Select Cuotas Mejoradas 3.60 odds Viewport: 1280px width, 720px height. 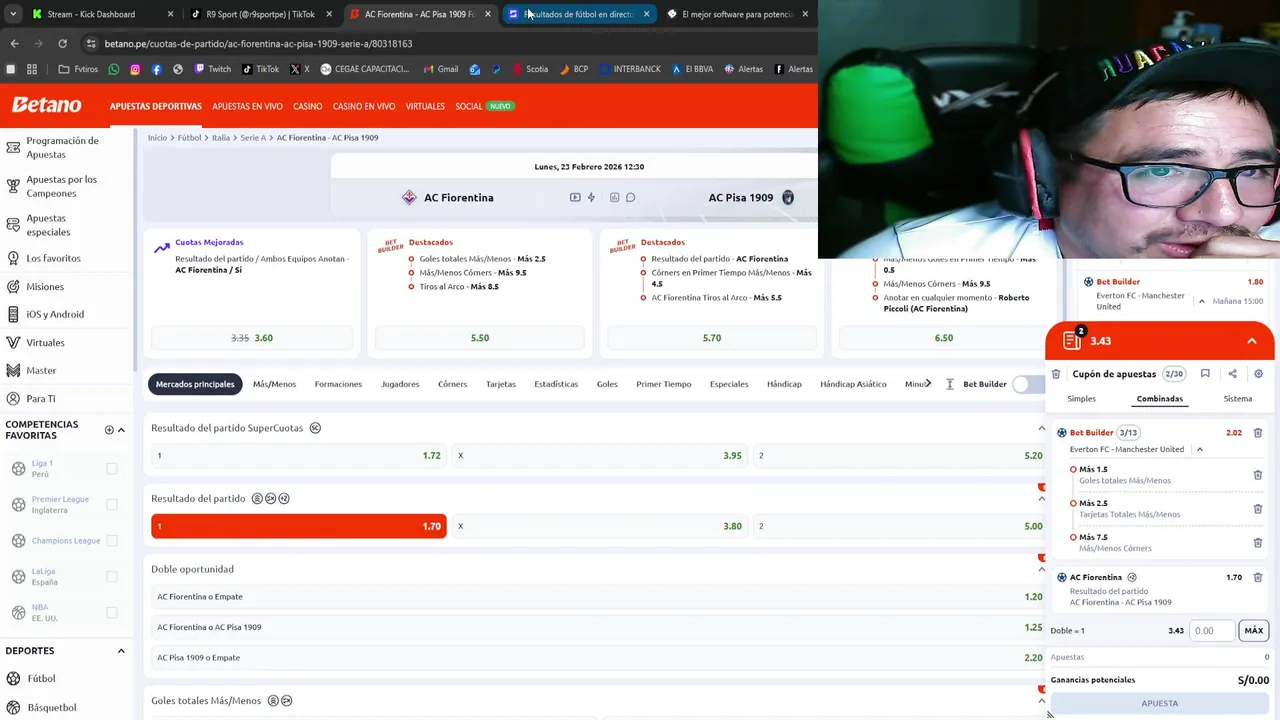click(252, 338)
